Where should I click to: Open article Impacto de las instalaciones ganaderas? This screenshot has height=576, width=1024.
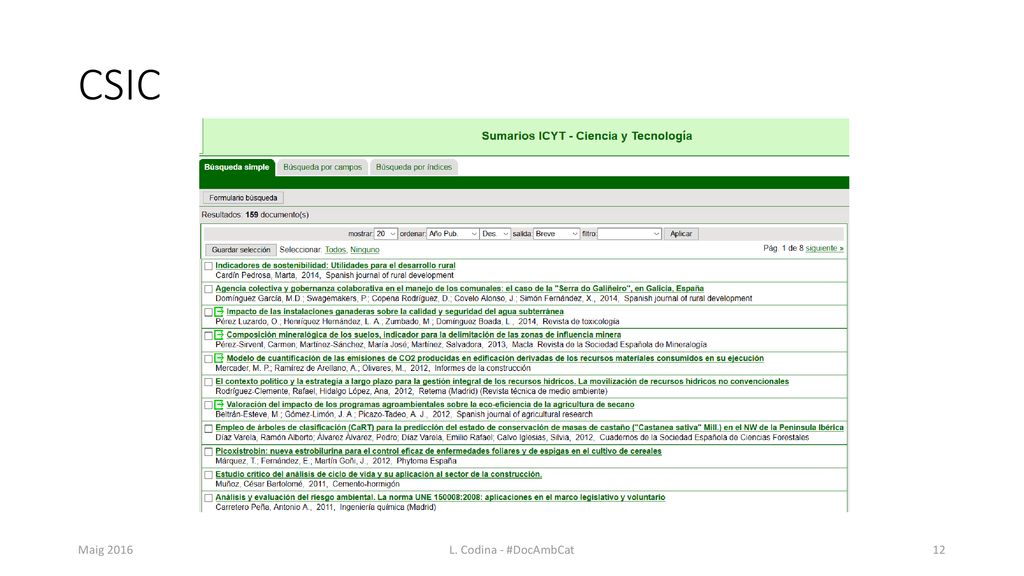394,312
